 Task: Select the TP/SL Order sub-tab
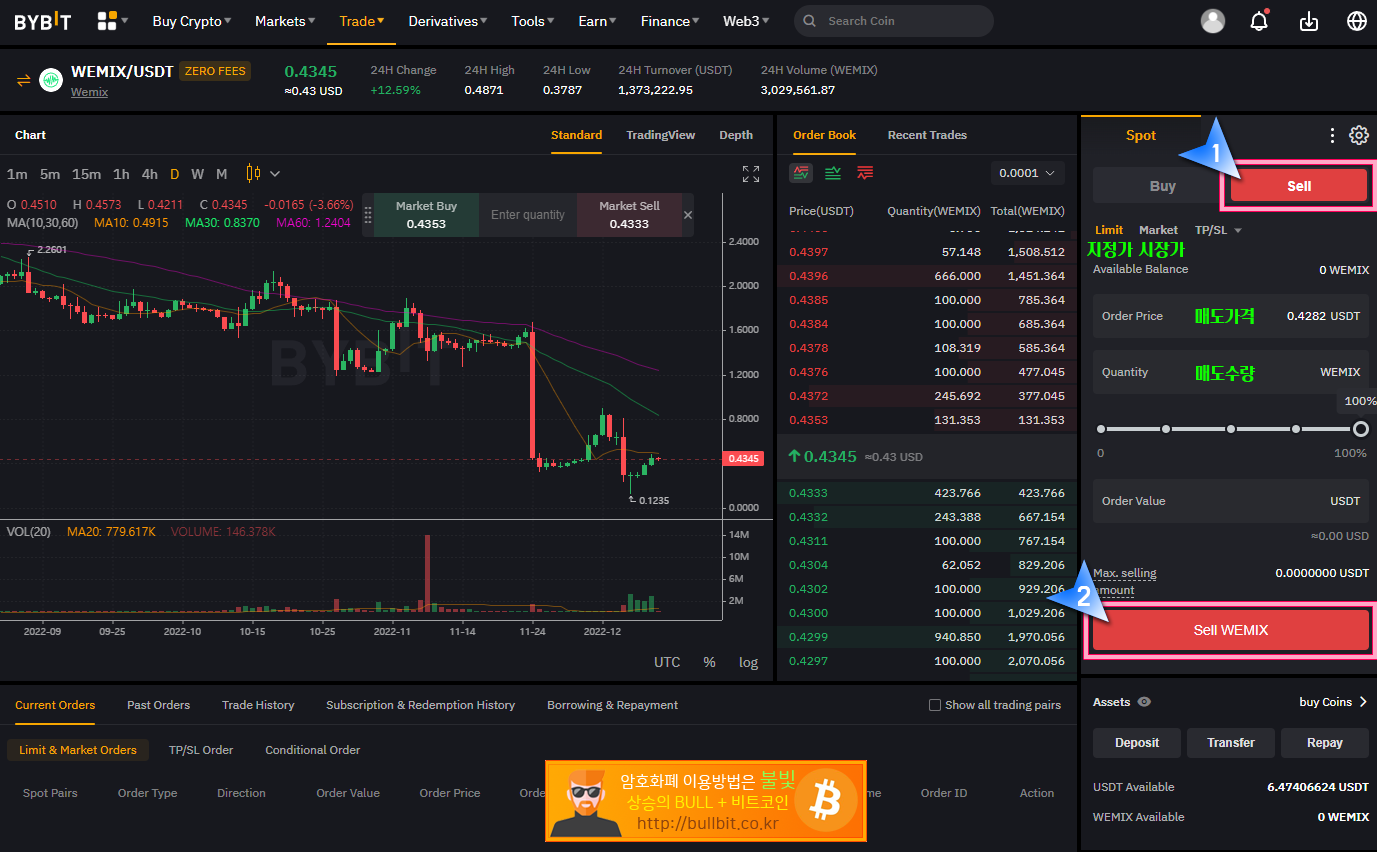(201, 750)
